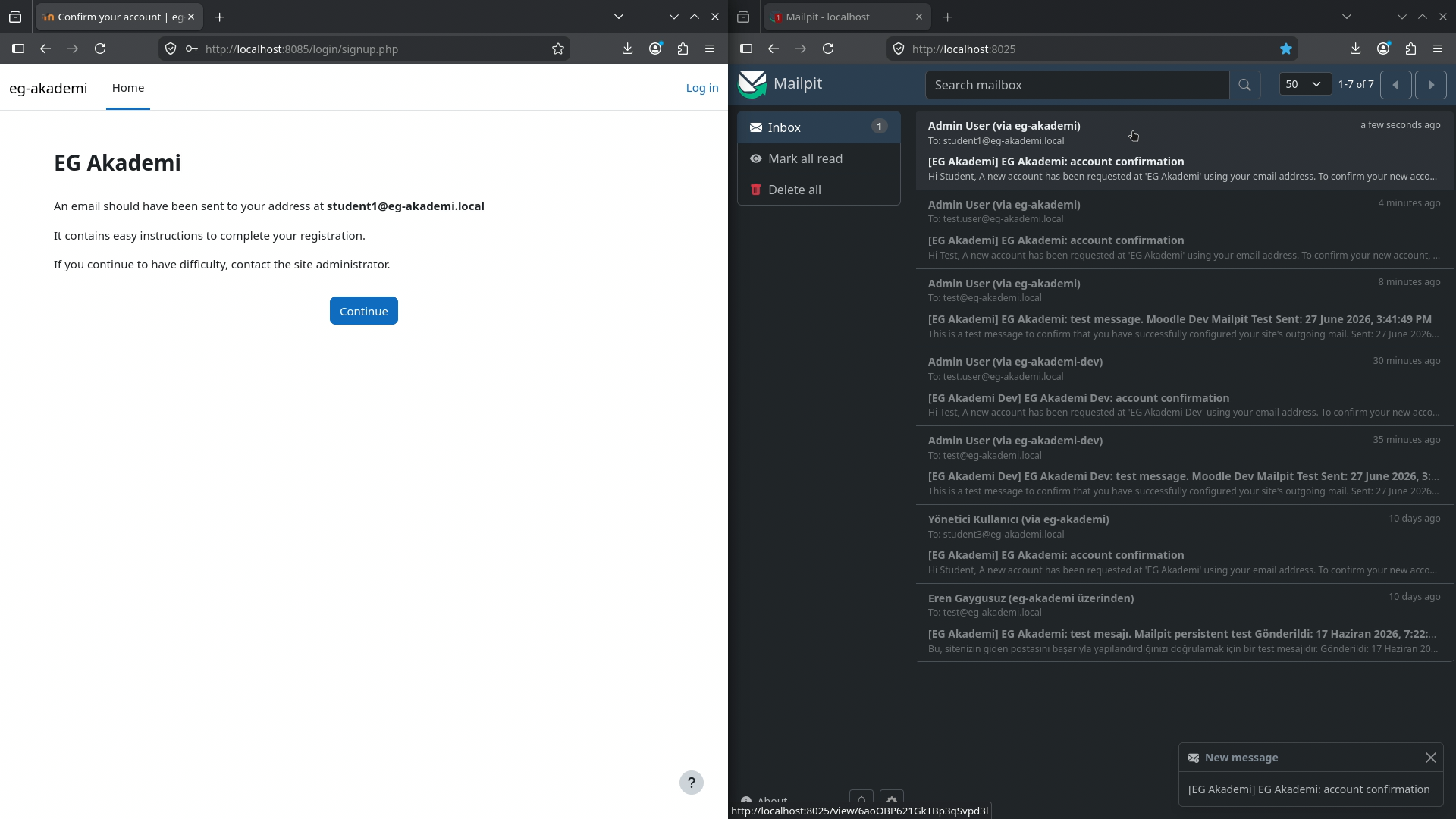The height and width of the screenshot is (819, 1456).
Task: Go to previous page of Mailpit messages
Action: click(x=1395, y=85)
